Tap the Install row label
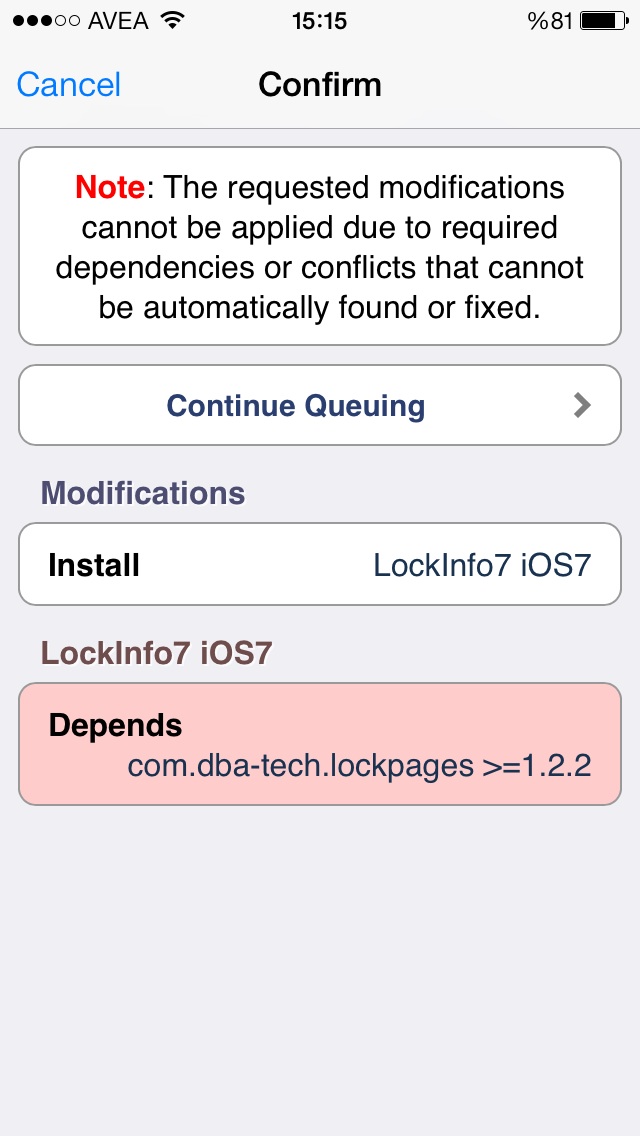Screen dimensions: 640x1136 pos(93,564)
